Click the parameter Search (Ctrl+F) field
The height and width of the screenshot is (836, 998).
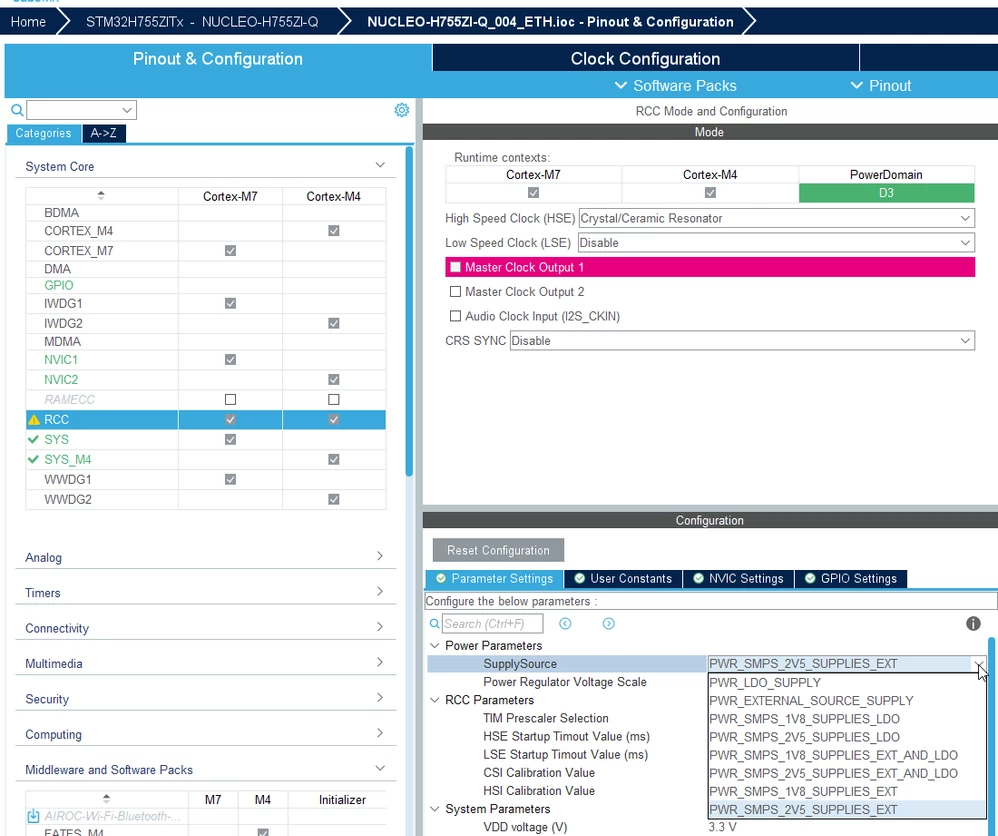pyautogui.click(x=492, y=623)
